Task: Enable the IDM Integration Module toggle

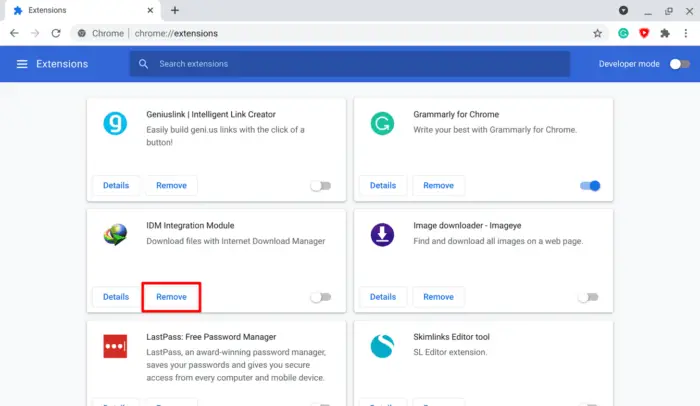Action: coord(321,297)
